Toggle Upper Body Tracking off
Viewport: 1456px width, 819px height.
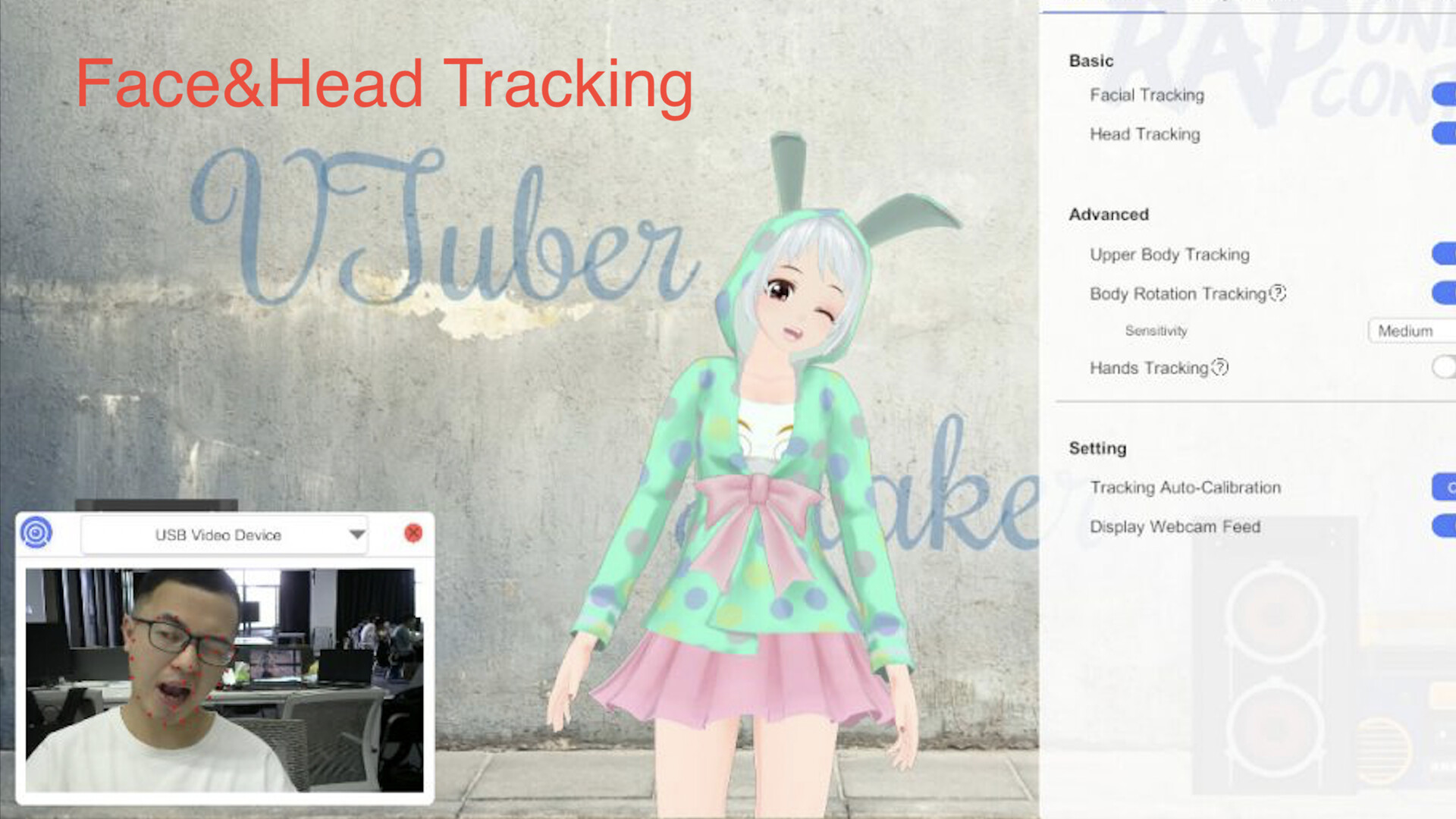(1446, 253)
